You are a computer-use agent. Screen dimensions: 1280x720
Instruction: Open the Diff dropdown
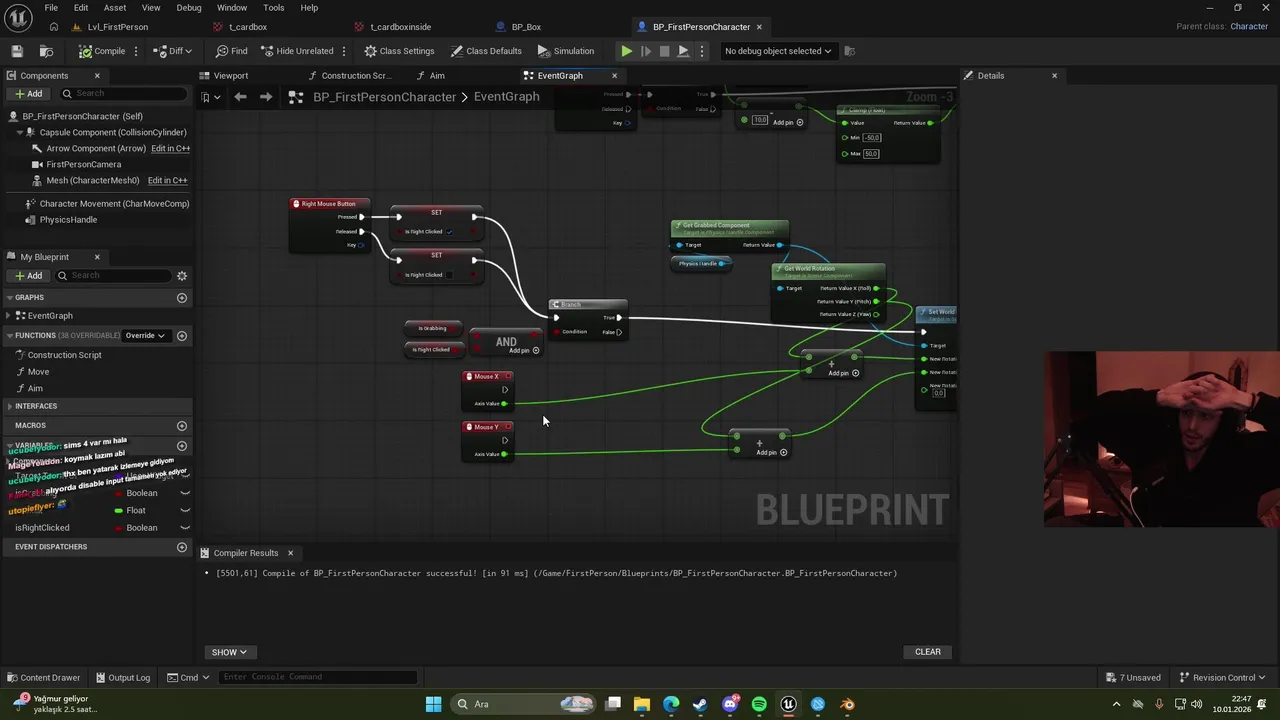[174, 51]
